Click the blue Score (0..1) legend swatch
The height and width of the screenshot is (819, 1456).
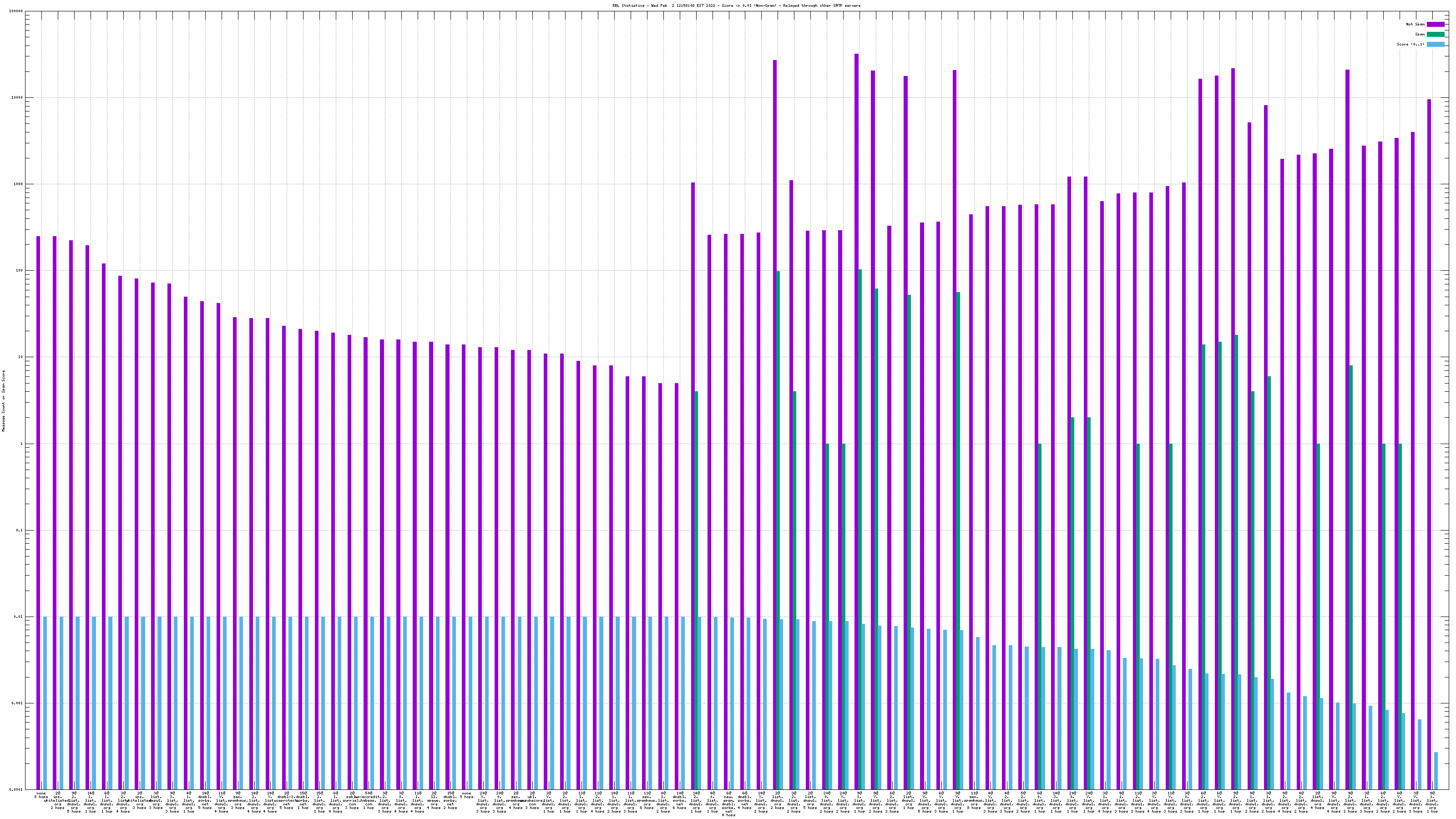(1436, 44)
